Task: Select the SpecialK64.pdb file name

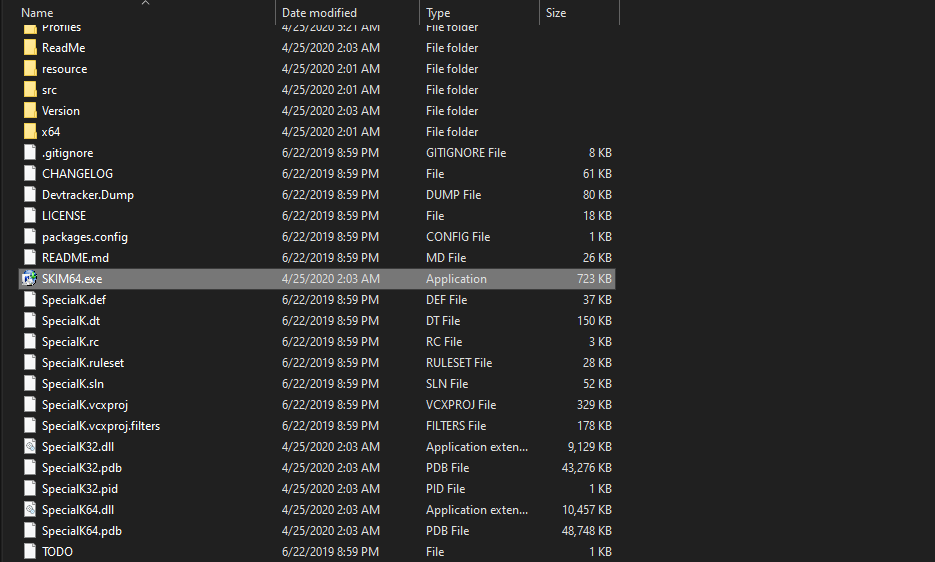Action: tap(82, 531)
